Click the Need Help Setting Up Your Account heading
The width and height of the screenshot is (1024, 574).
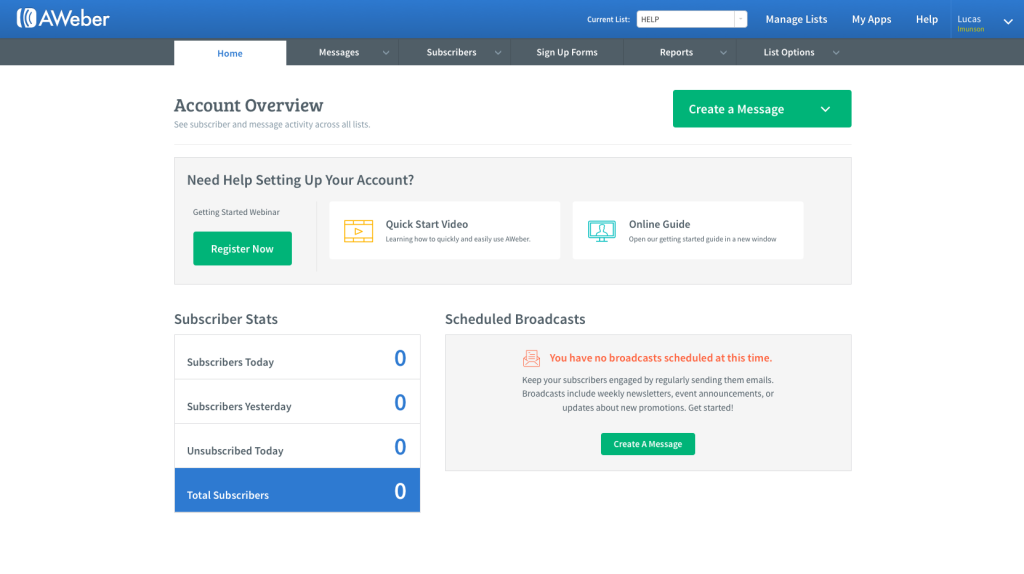point(300,180)
